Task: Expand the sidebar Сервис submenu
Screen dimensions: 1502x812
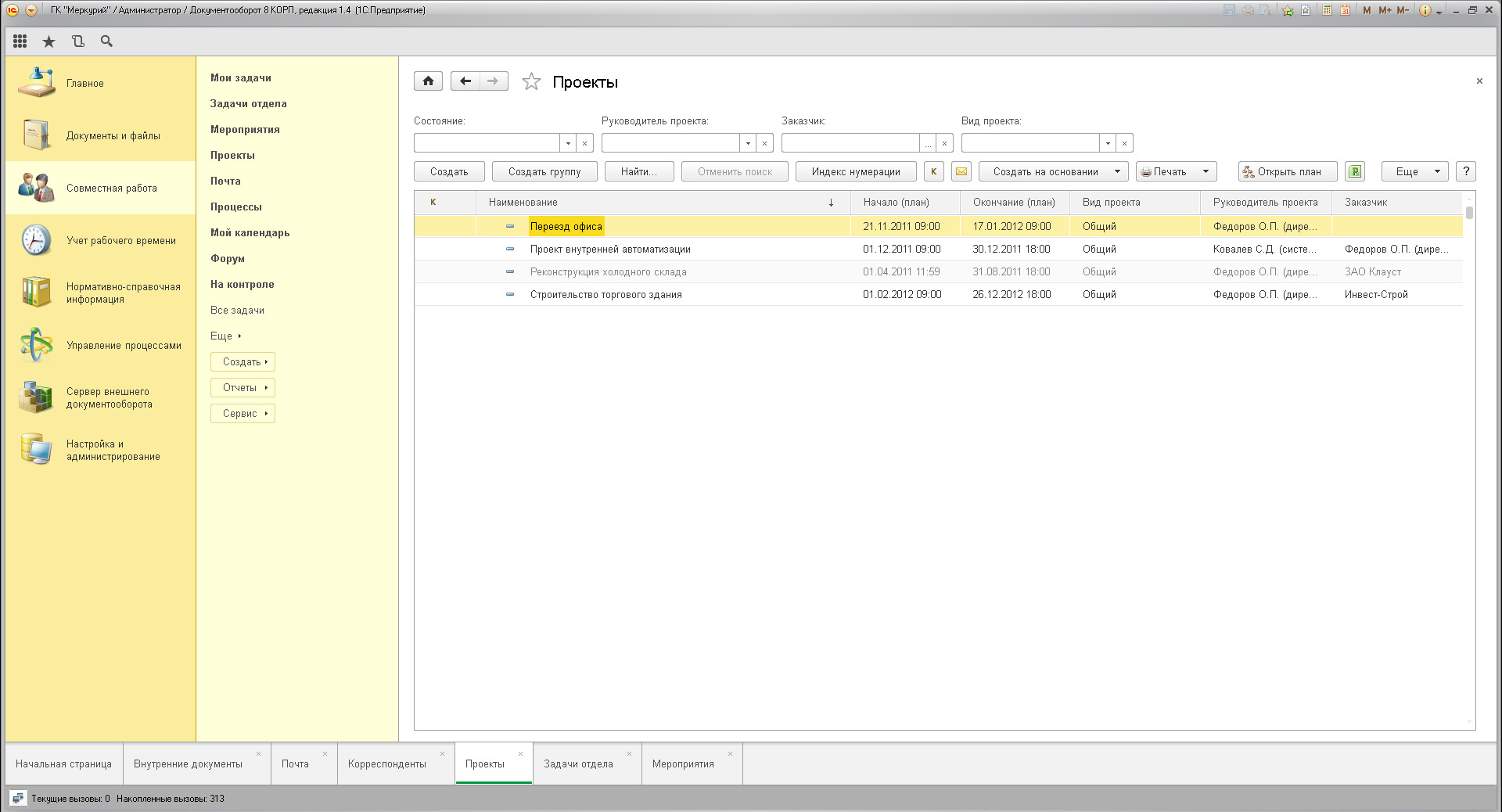Action: [243, 413]
